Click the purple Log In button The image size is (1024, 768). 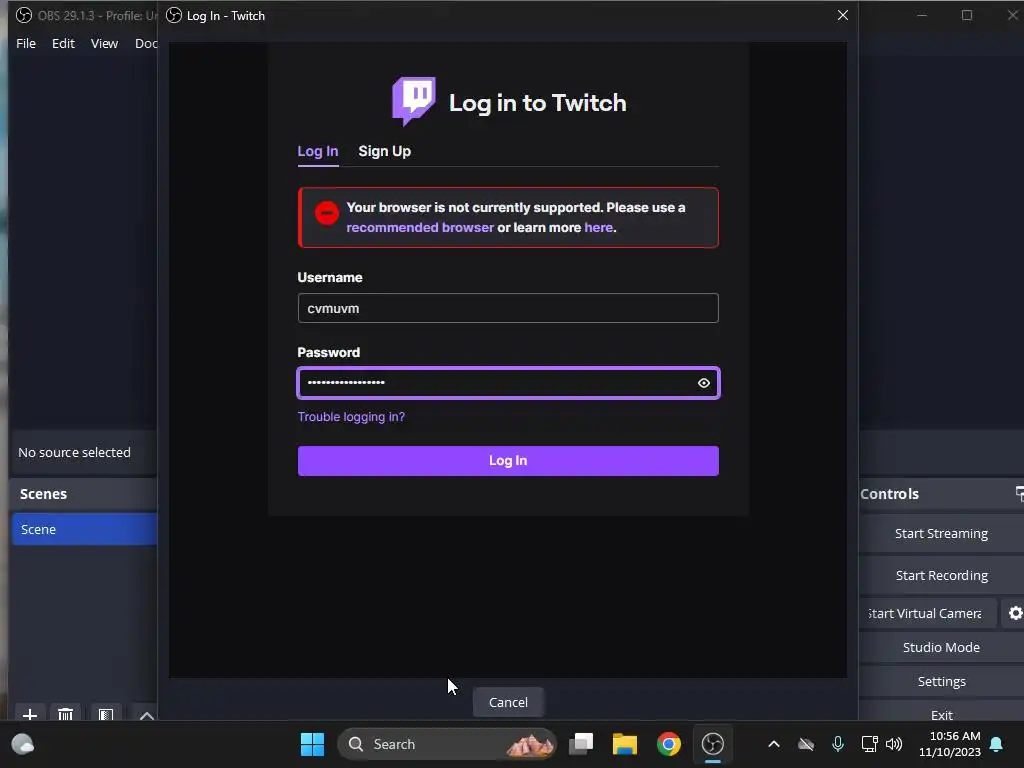pyautogui.click(x=508, y=460)
